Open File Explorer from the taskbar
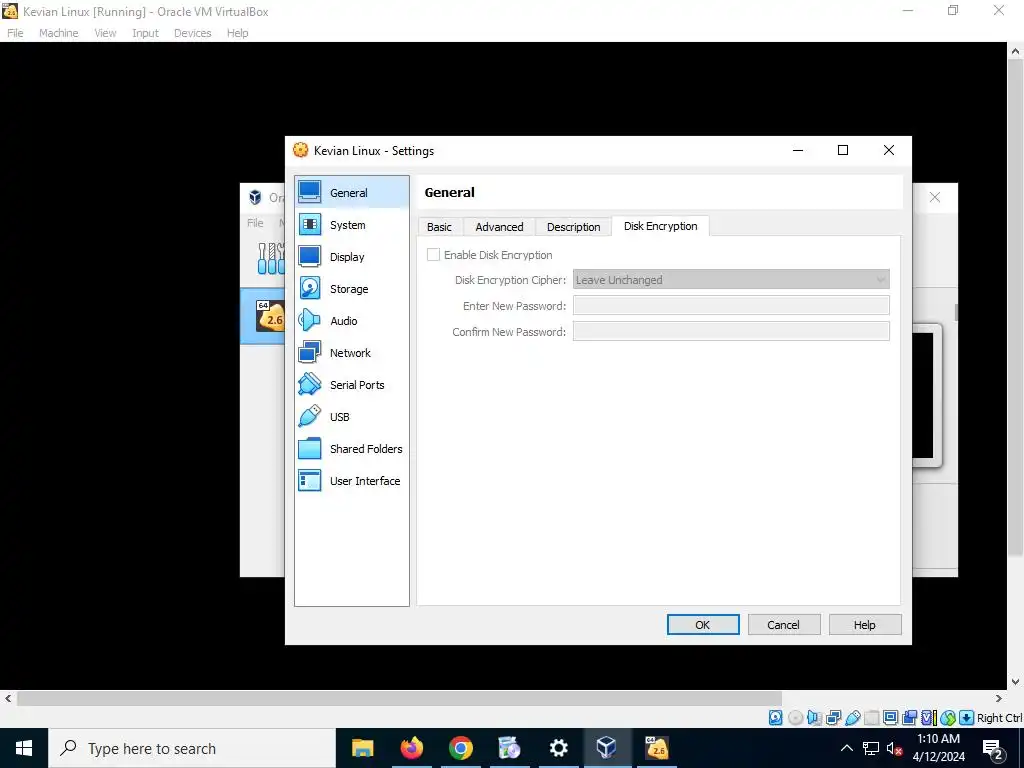The image size is (1024, 768). [x=362, y=748]
